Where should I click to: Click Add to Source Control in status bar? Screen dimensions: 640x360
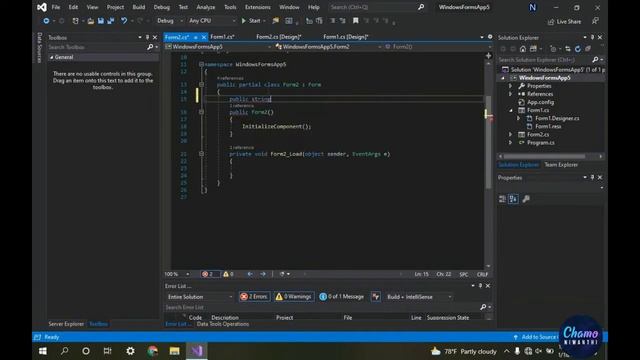tap(535, 337)
